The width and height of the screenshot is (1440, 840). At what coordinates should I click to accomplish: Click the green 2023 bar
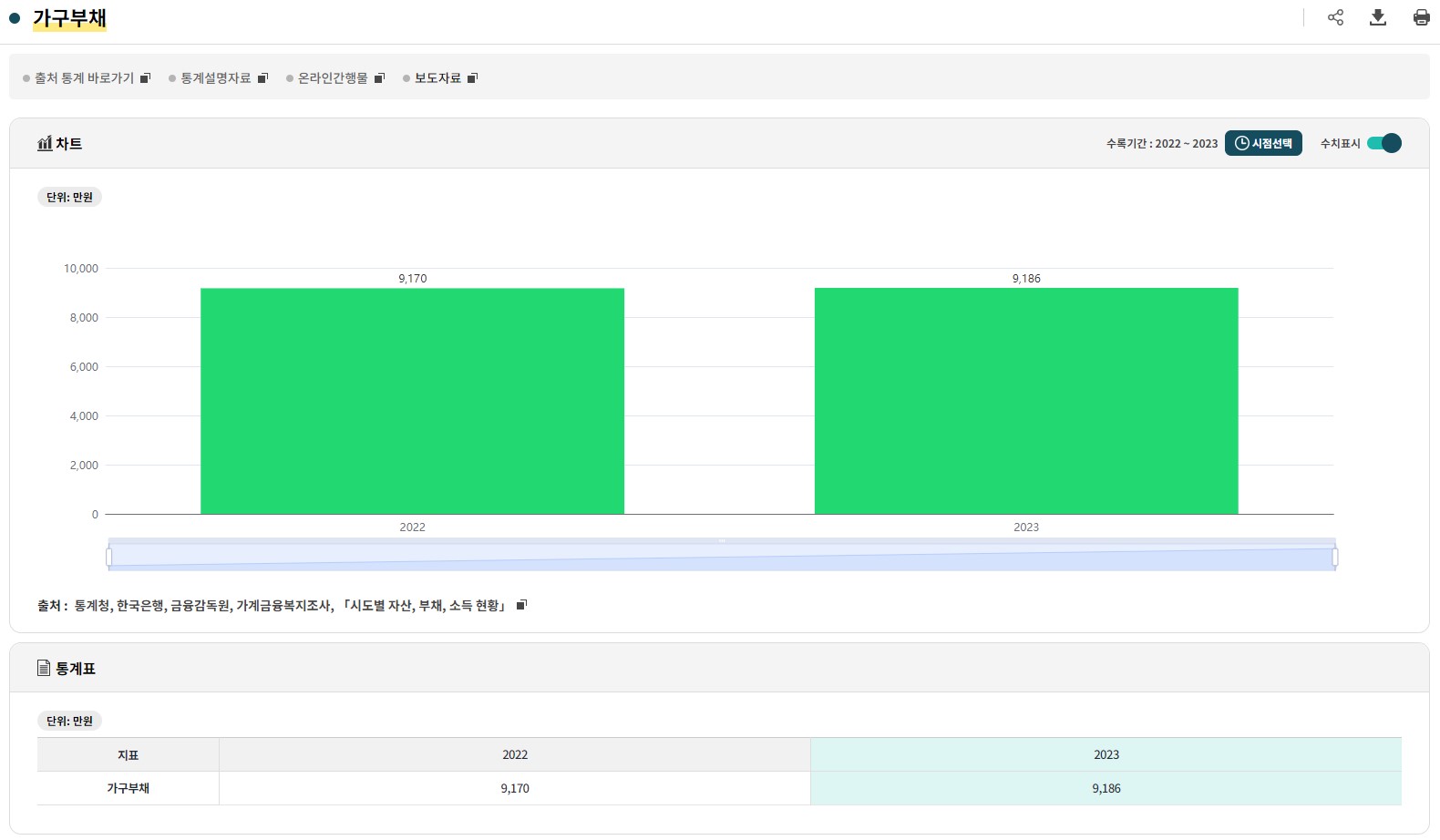coord(1026,401)
